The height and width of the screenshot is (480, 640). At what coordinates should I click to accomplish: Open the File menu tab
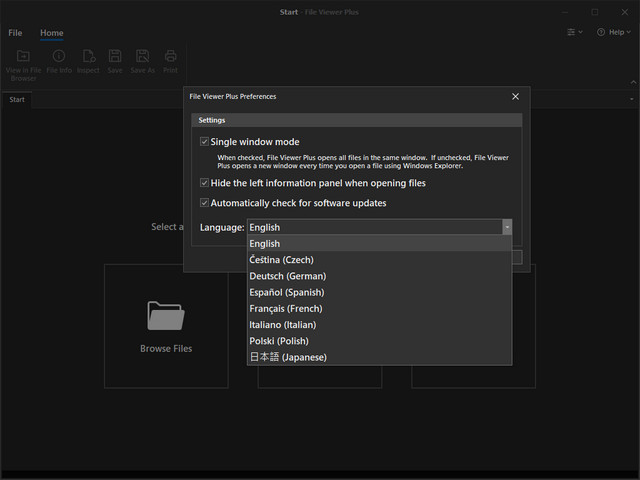15,33
